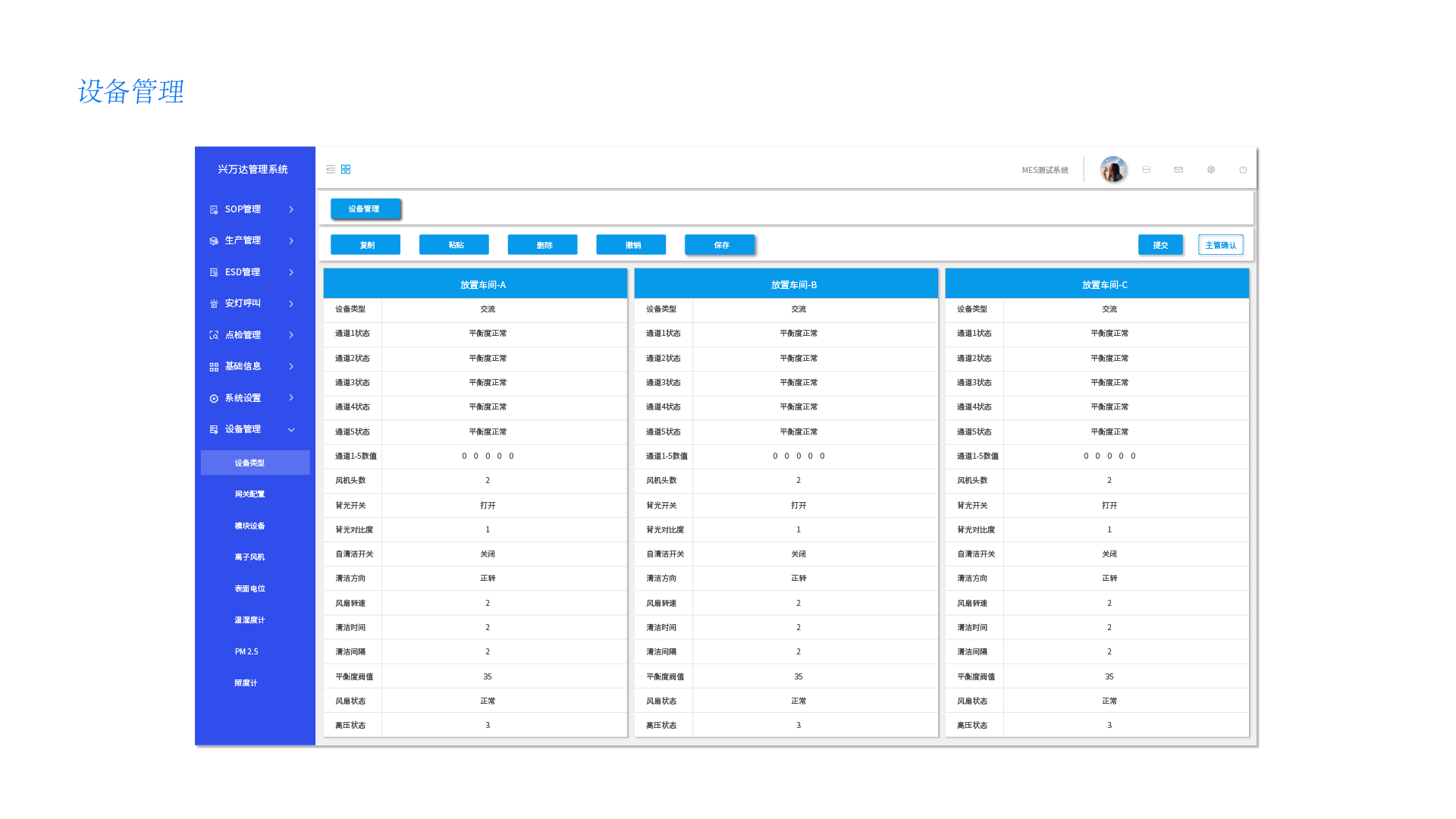Click the 点检管理 inspection icon

click(214, 335)
